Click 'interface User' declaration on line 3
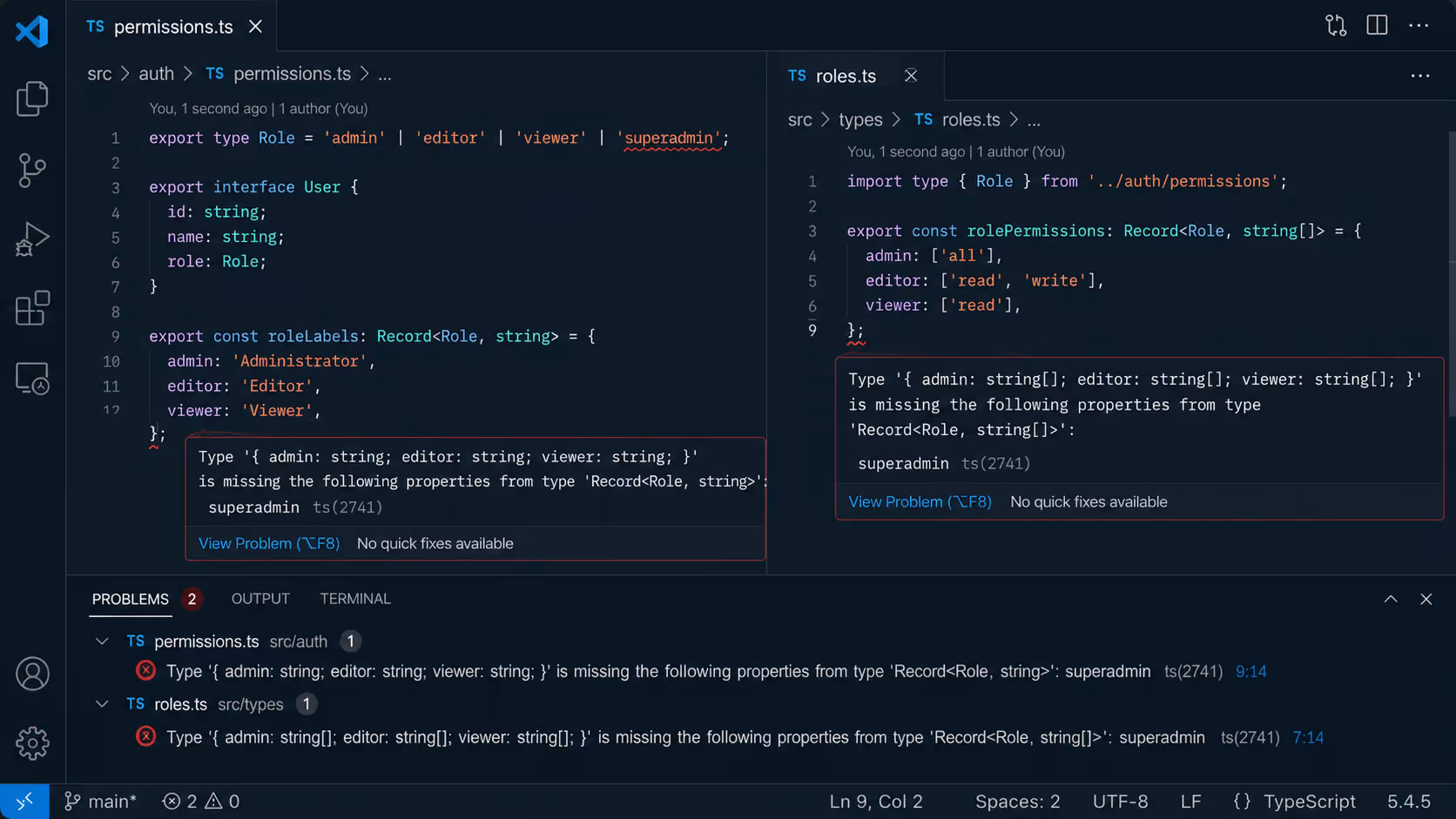The width and height of the screenshot is (1456, 819). coord(277,187)
